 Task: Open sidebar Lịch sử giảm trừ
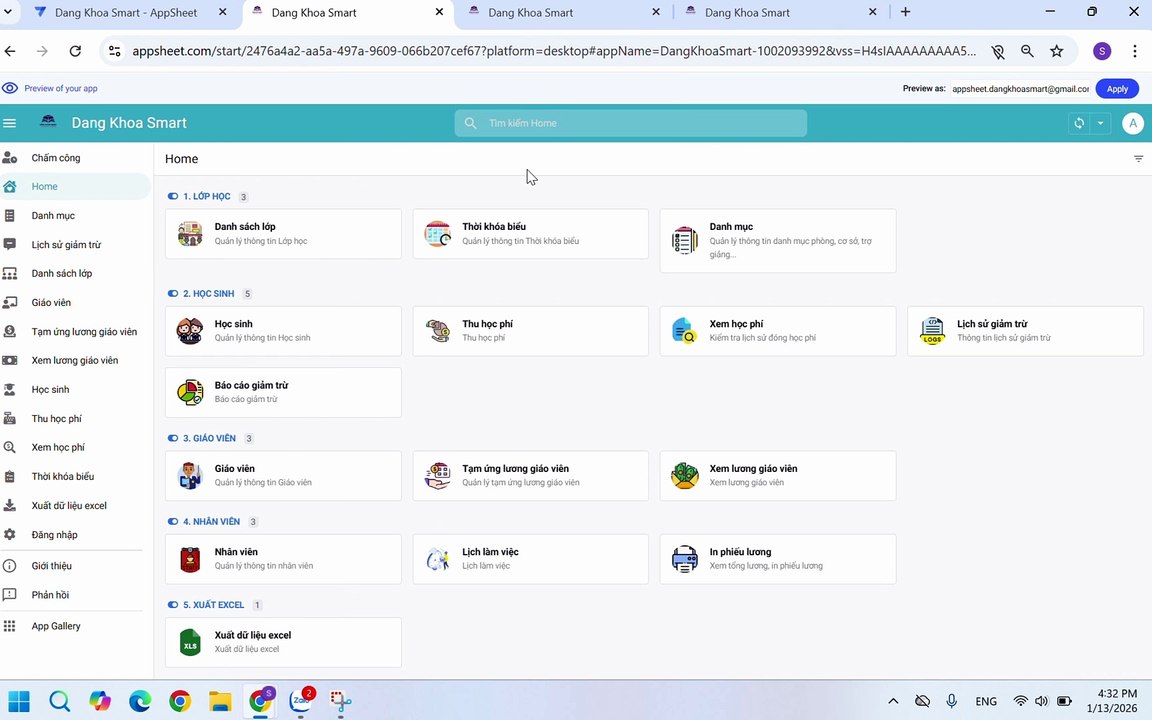[75, 245]
